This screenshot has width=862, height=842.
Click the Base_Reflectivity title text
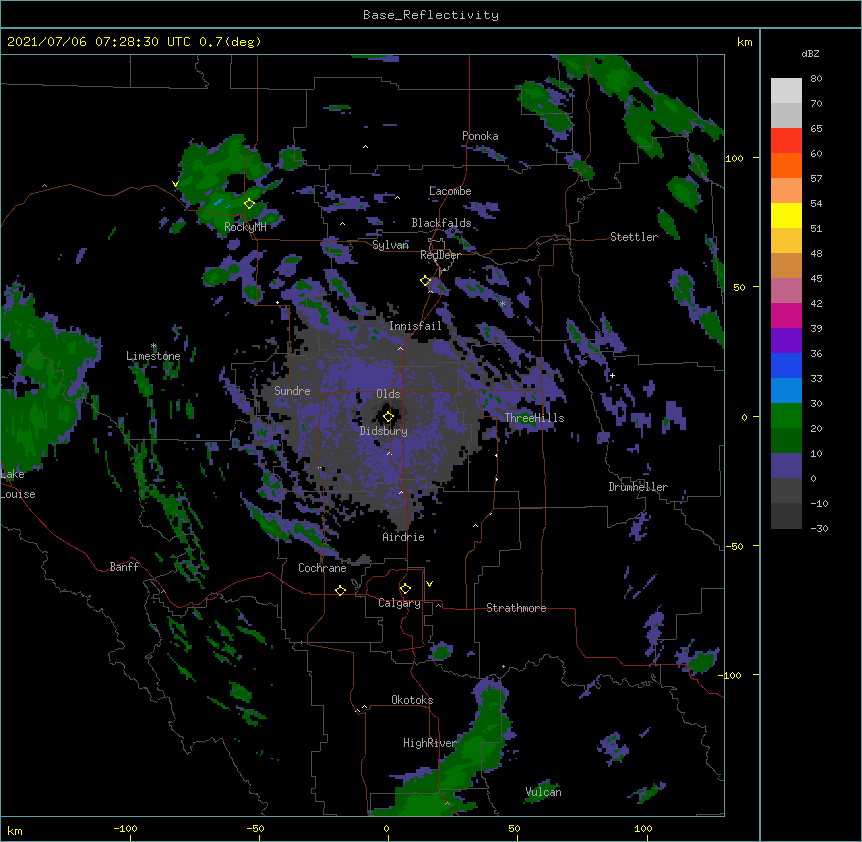(x=431, y=15)
